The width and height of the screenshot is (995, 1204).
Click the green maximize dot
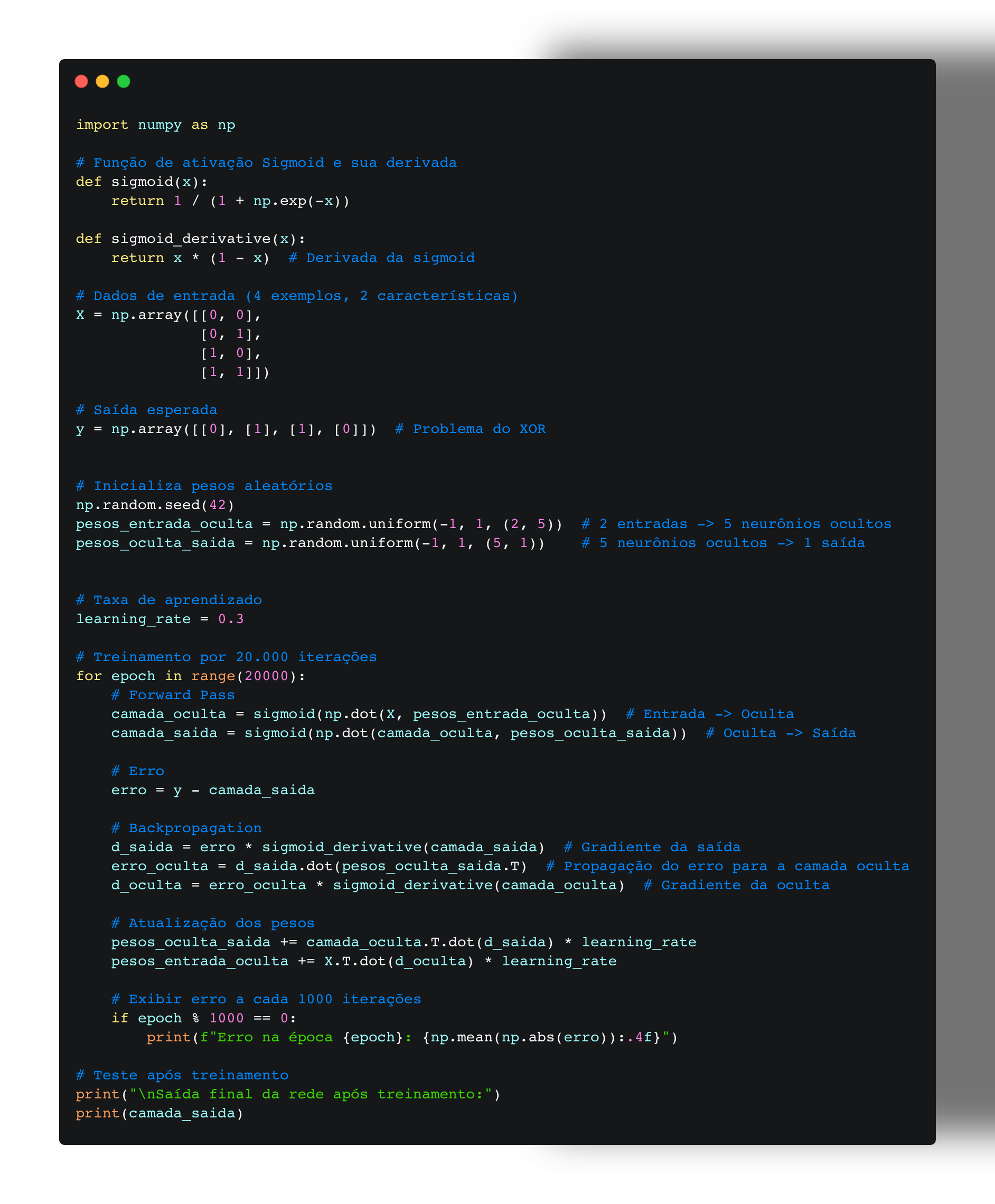(x=124, y=81)
